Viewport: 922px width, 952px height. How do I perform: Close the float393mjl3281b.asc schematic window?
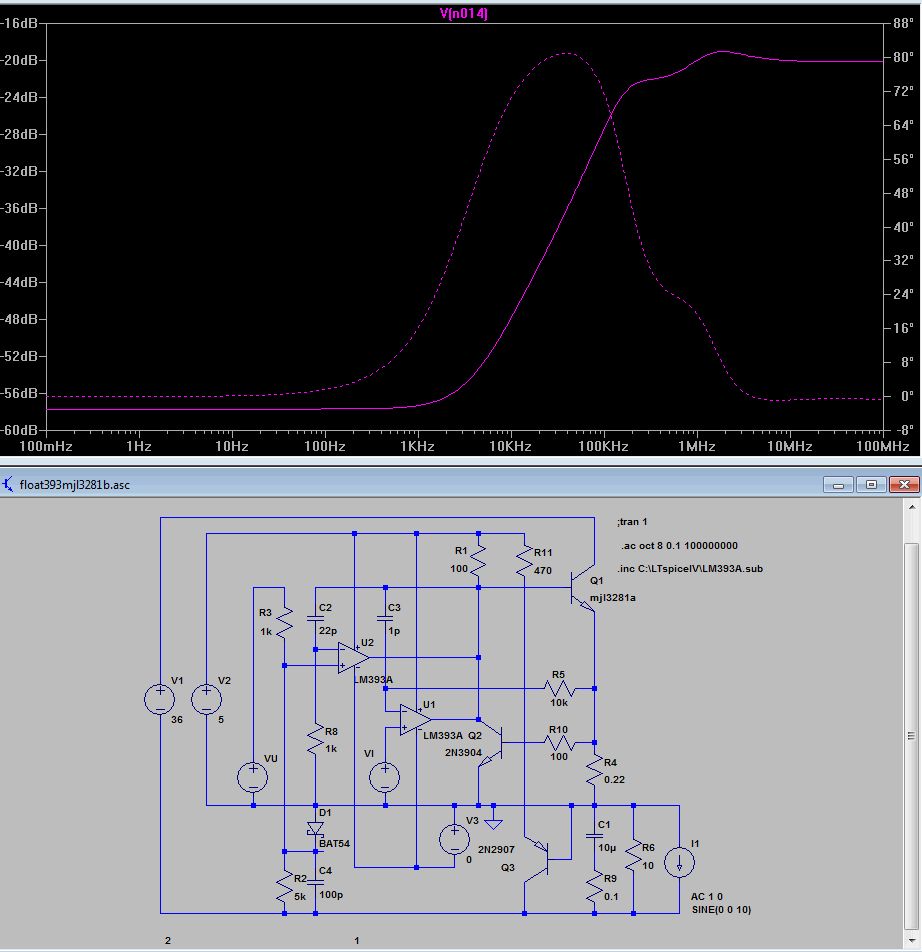(x=901, y=485)
